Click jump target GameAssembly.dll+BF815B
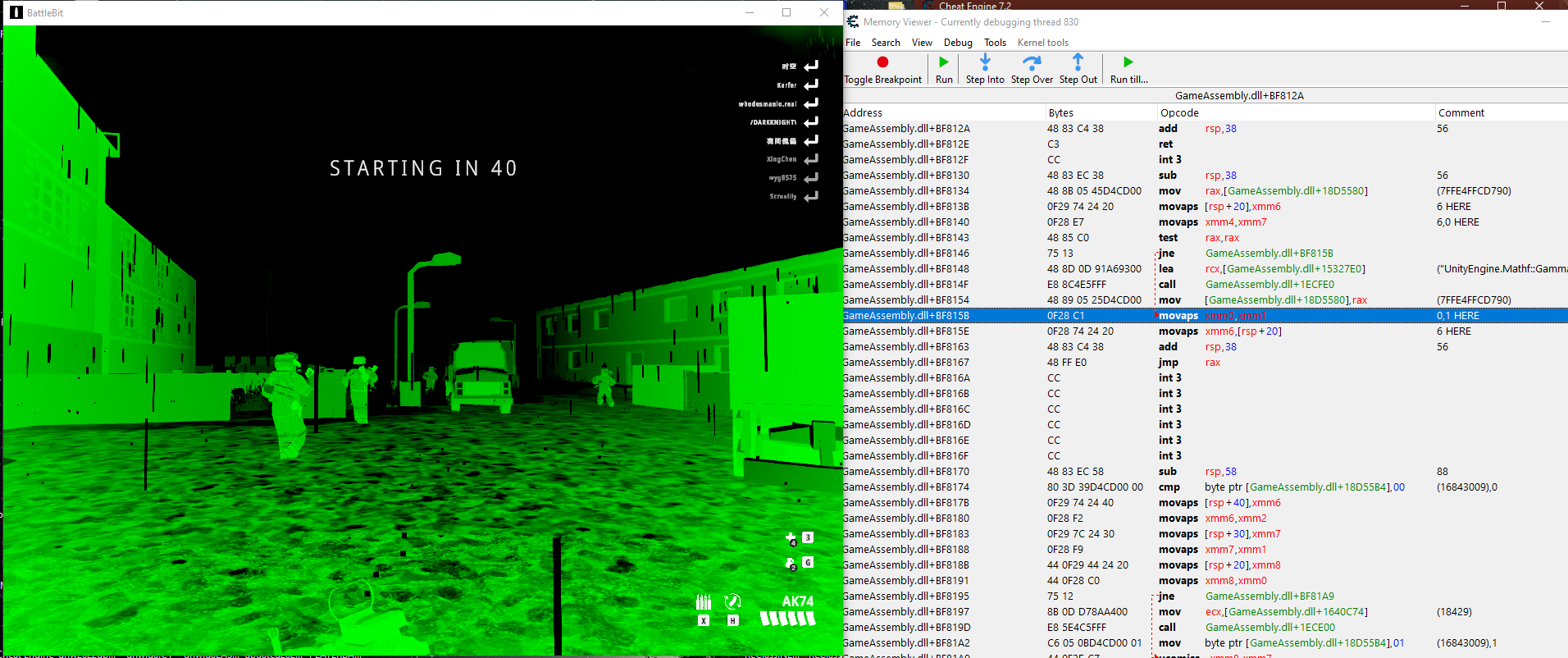The height and width of the screenshot is (658, 1568). pyautogui.click(x=1269, y=254)
